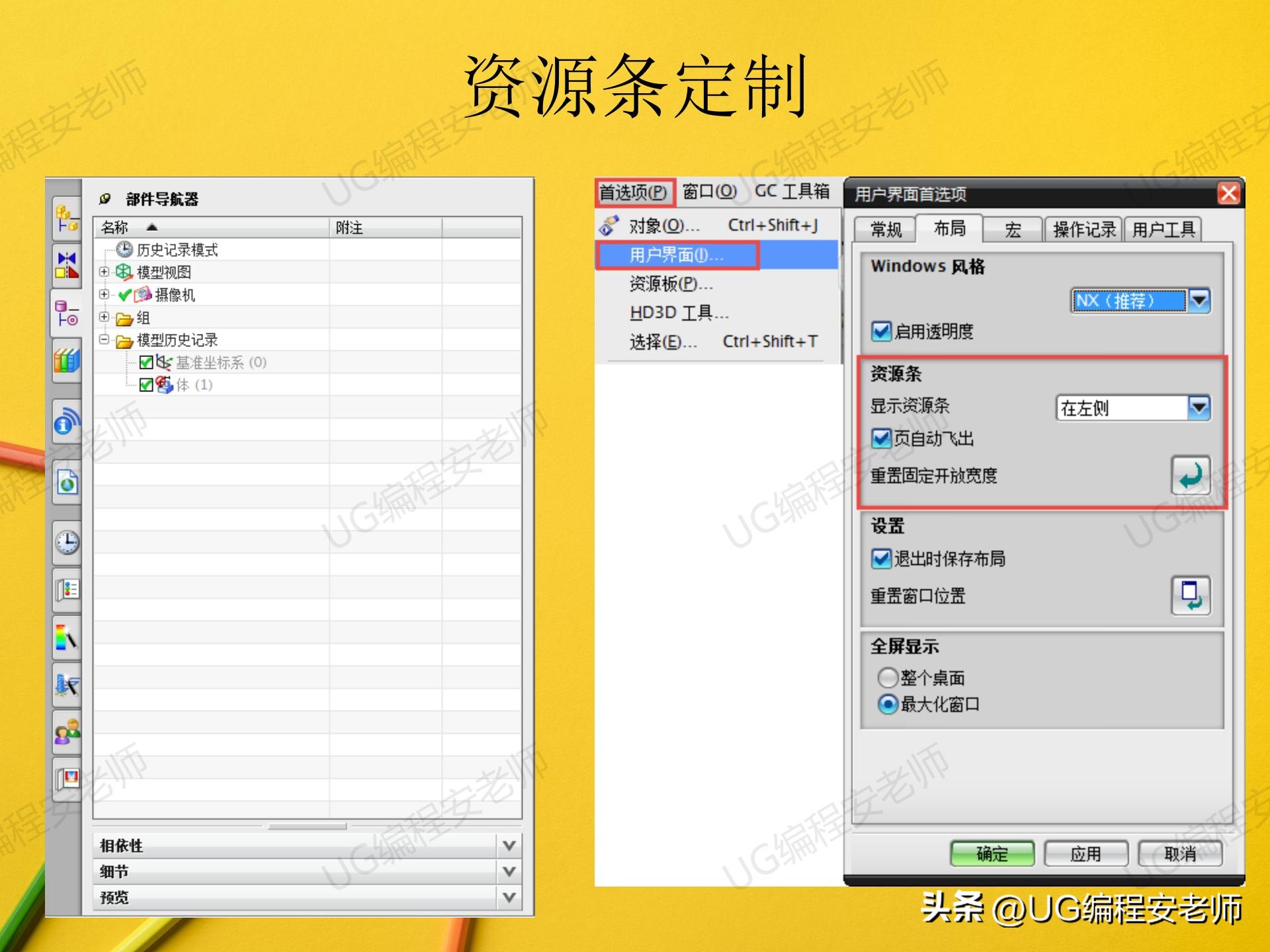Open the 显示资源条 position dropdown
This screenshot has width=1270, height=952.
(1200, 408)
